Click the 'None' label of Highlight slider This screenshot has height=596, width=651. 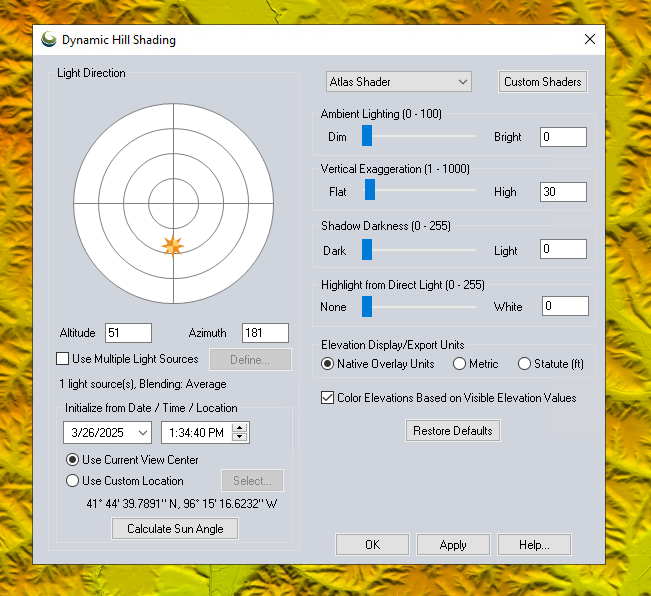tap(333, 307)
